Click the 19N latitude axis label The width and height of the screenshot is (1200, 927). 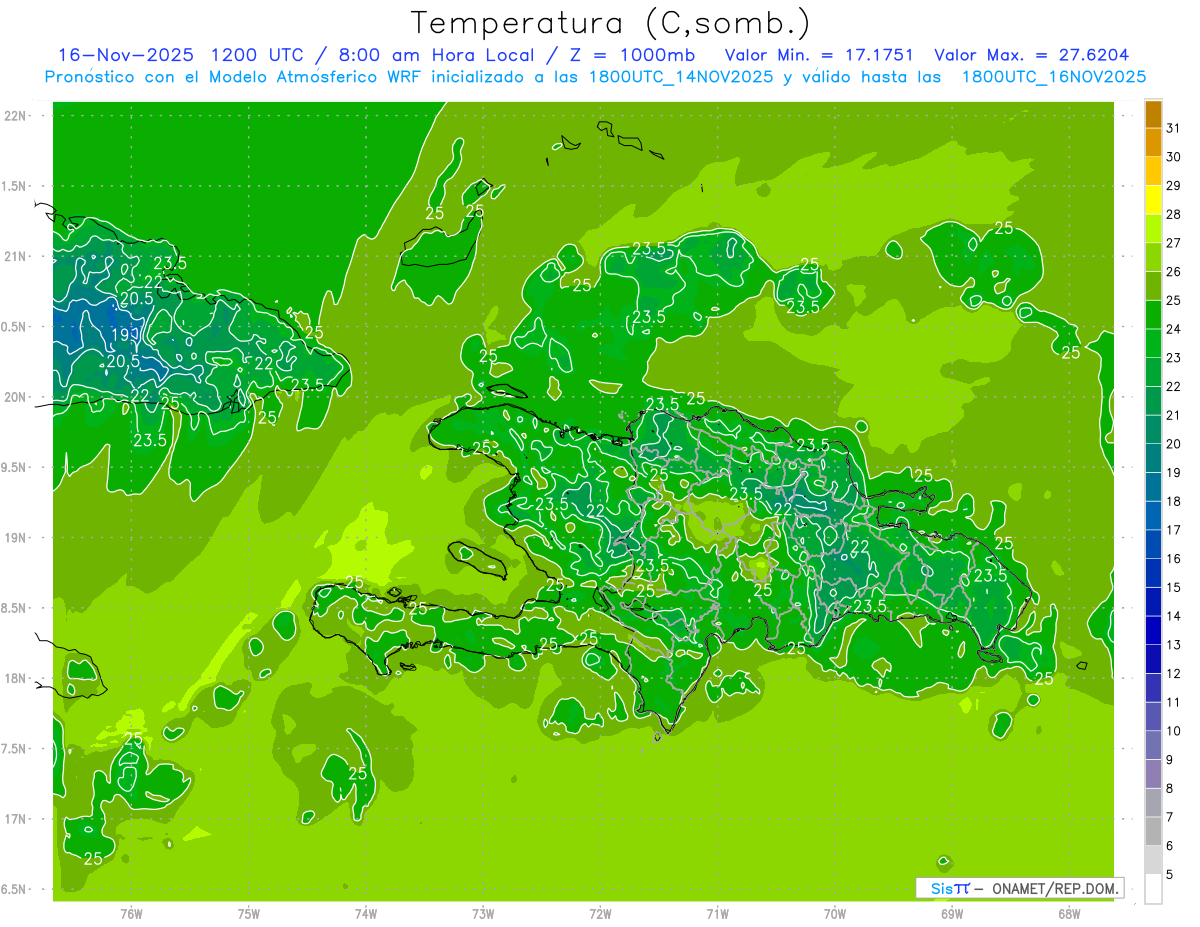coord(15,537)
